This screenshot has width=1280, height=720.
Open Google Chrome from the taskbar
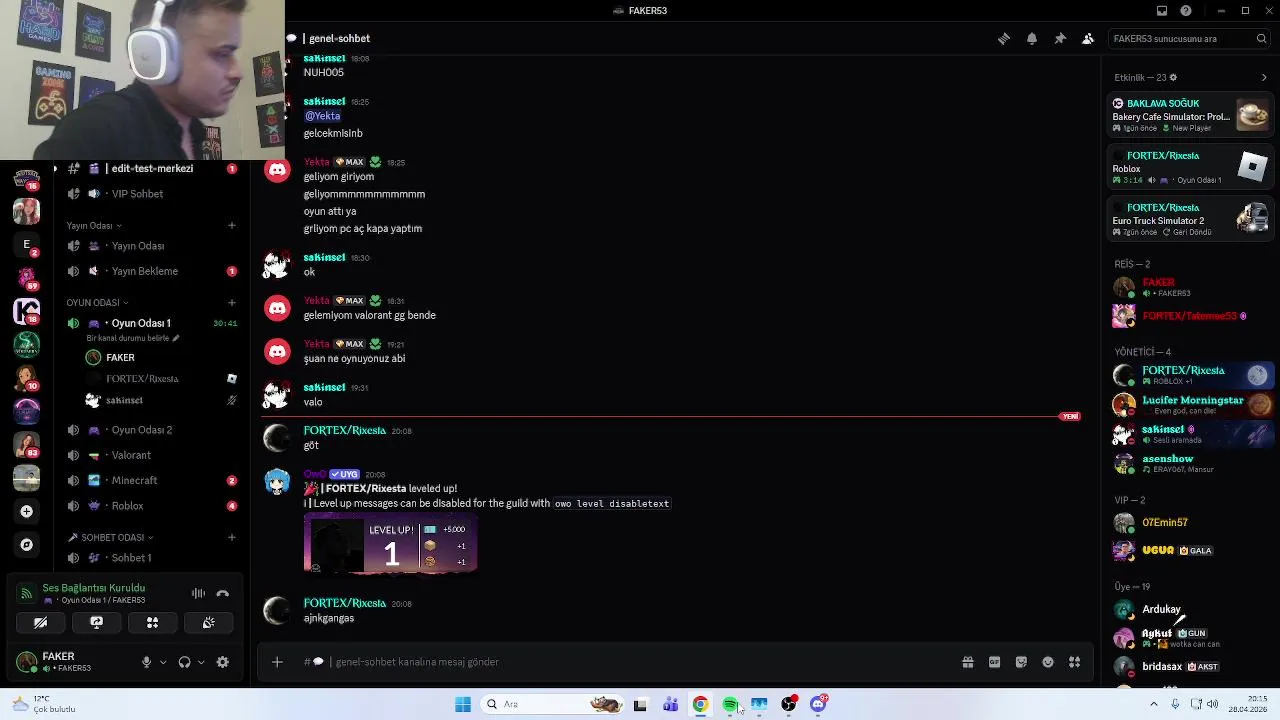700,704
